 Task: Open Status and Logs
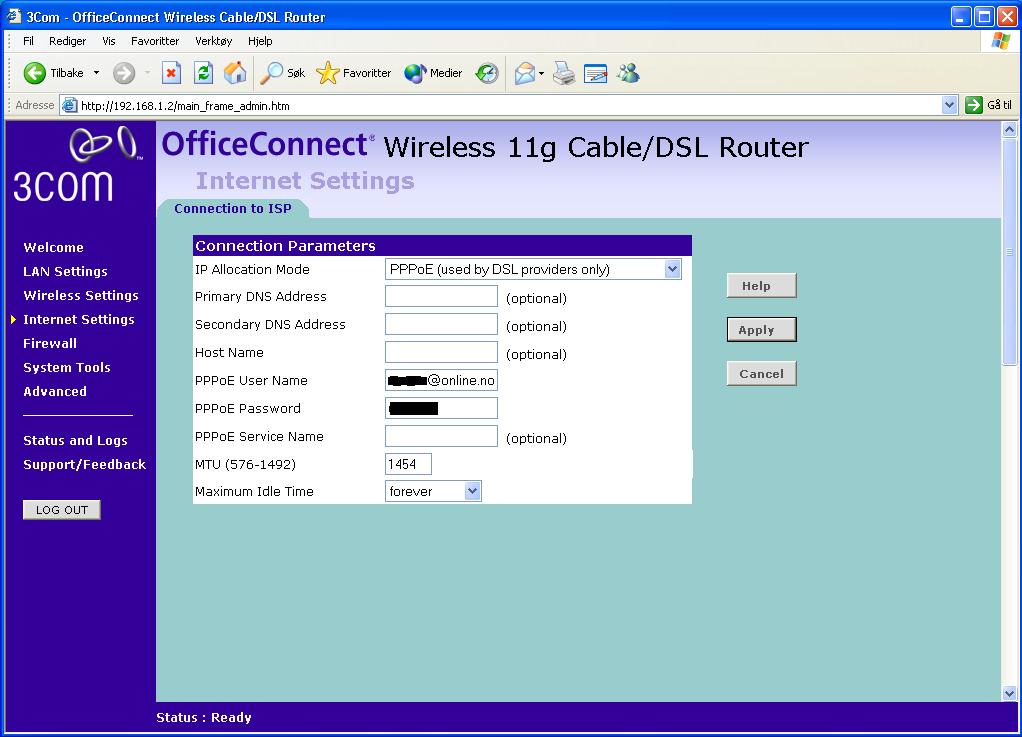[x=75, y=441]
